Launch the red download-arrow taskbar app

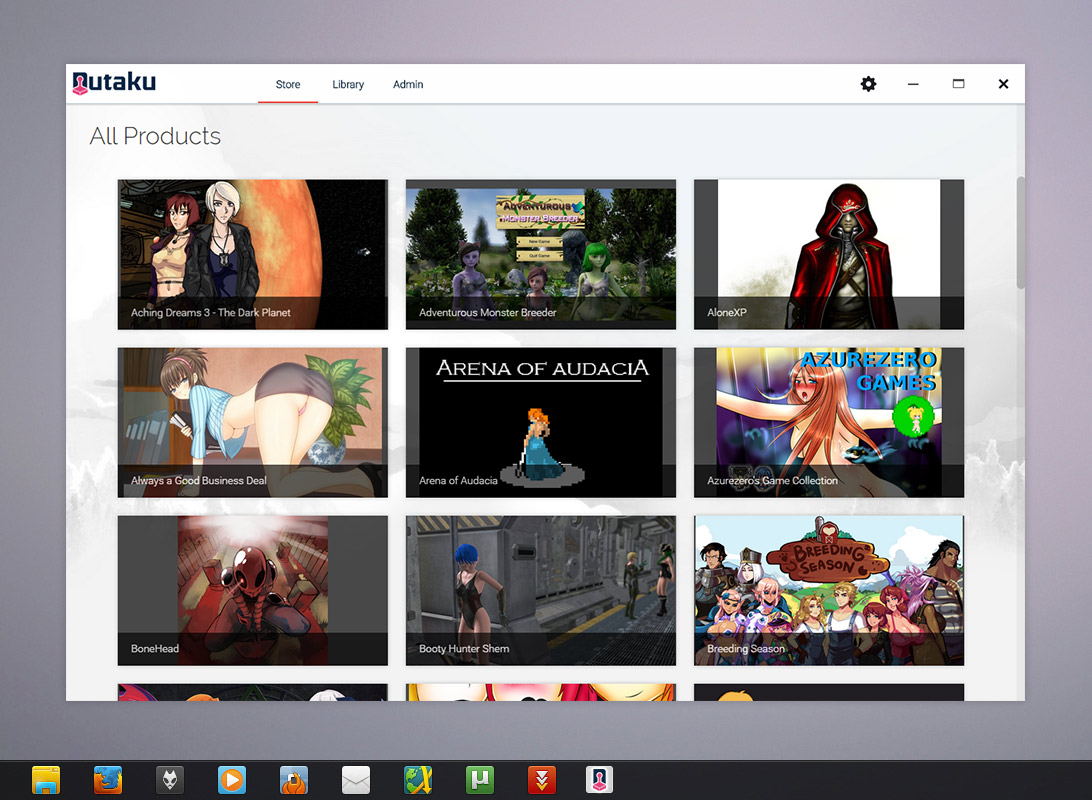[542, 780]
